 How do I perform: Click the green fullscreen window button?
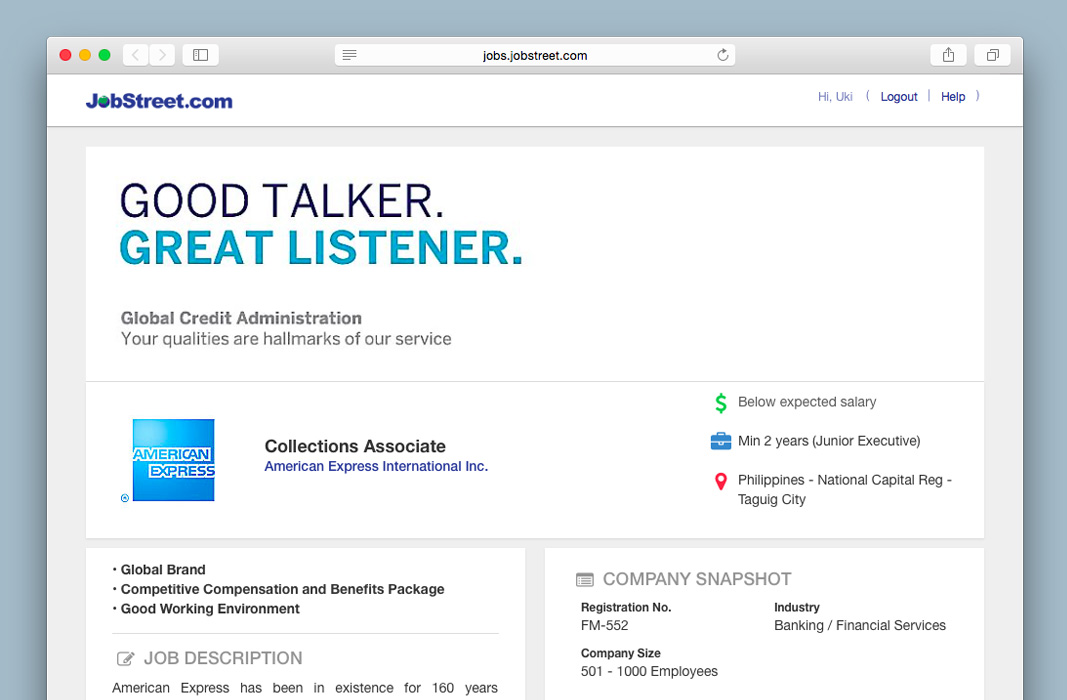click(104, 55)
